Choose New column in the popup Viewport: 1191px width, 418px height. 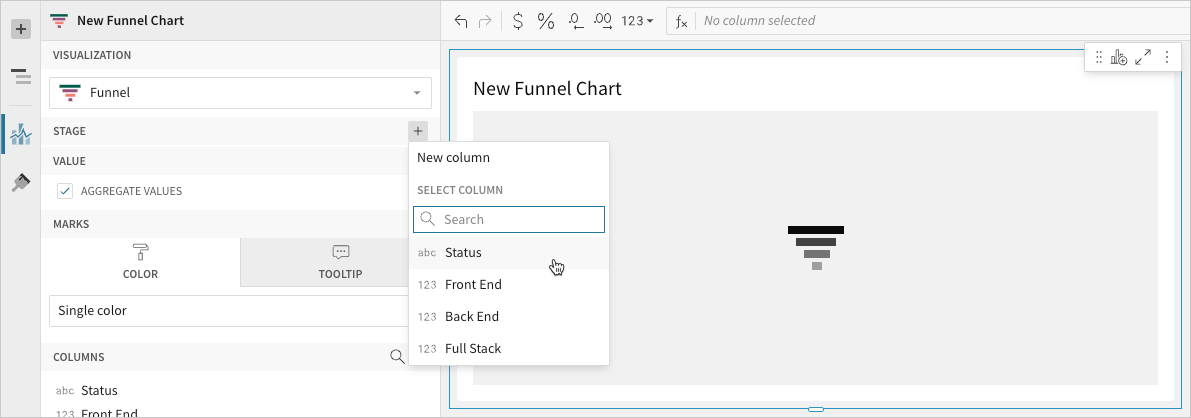pos(453,158)
